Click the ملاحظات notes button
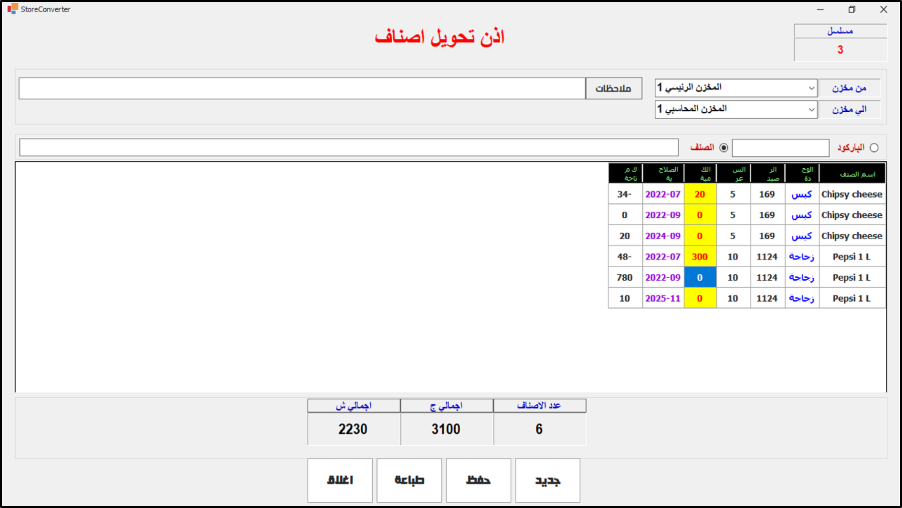Image resolution: width=902 pixels, height=508 pixels. click(x=613, y=88)
